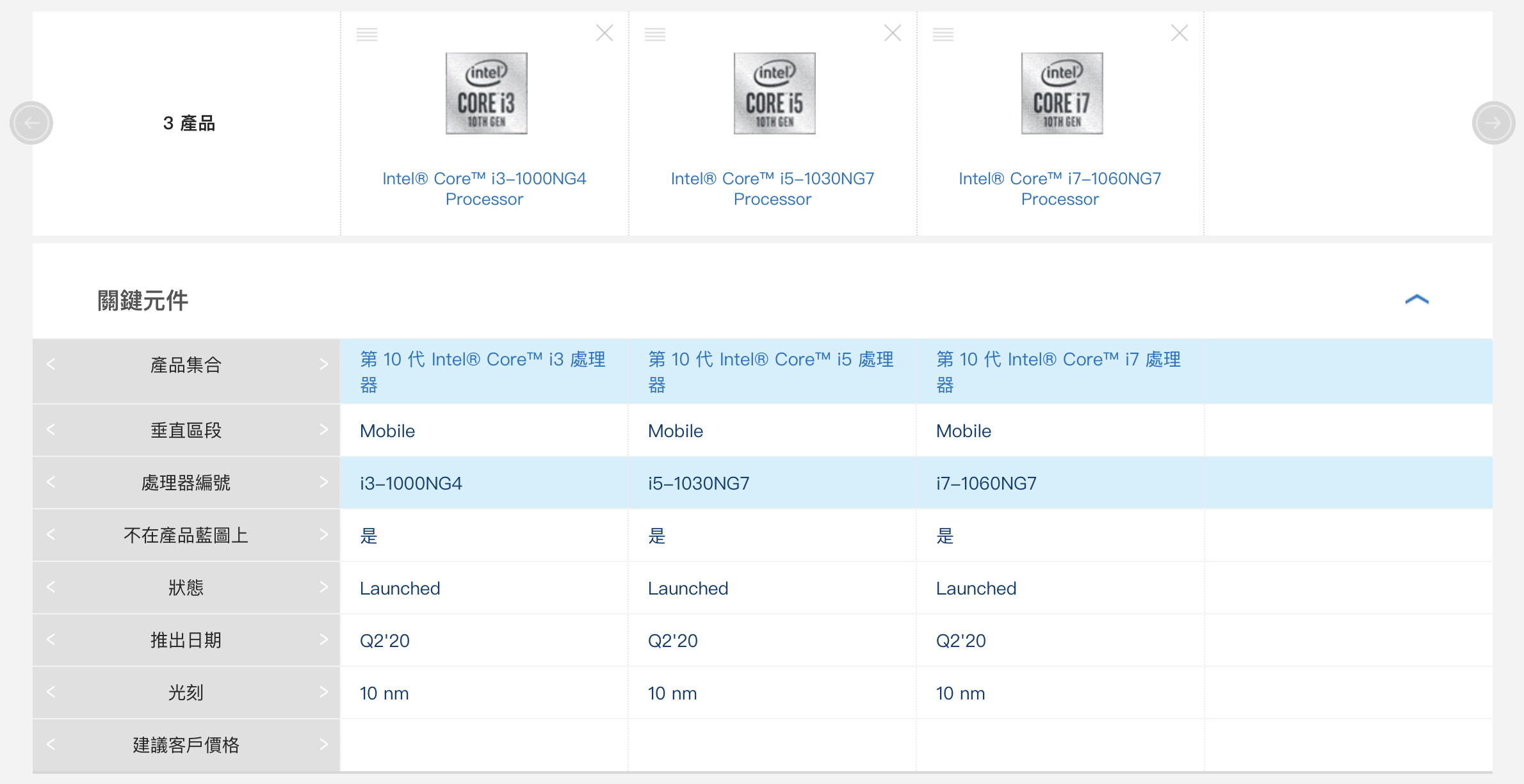1524x784 pixels.
Task: Click left arrow in 不在產品藍圖上 row
Action: pyautogui.click(x=51, y=534)
